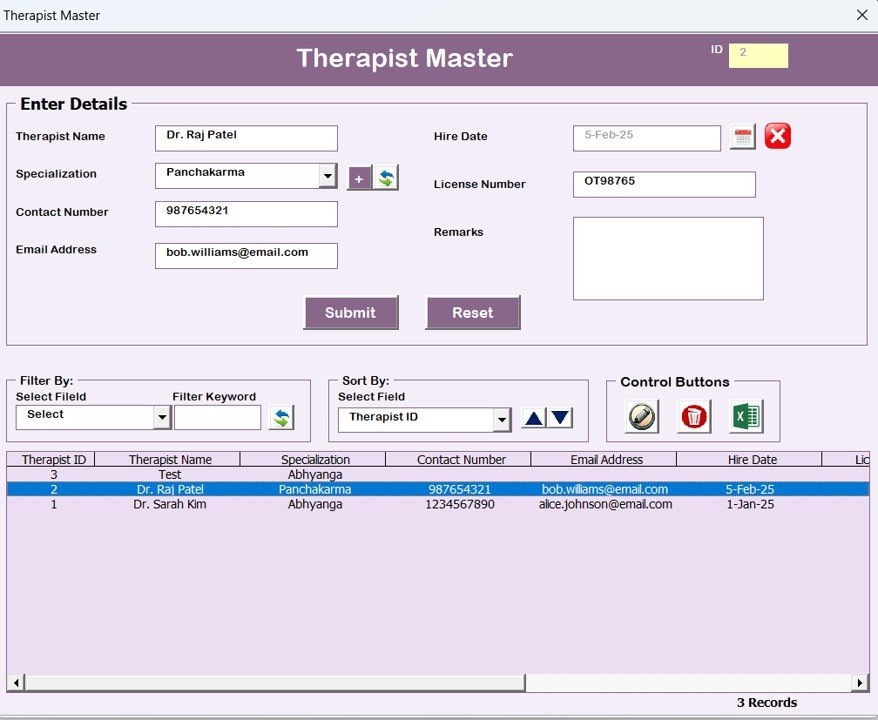Close the Therapist Master window

pos(862,15)
